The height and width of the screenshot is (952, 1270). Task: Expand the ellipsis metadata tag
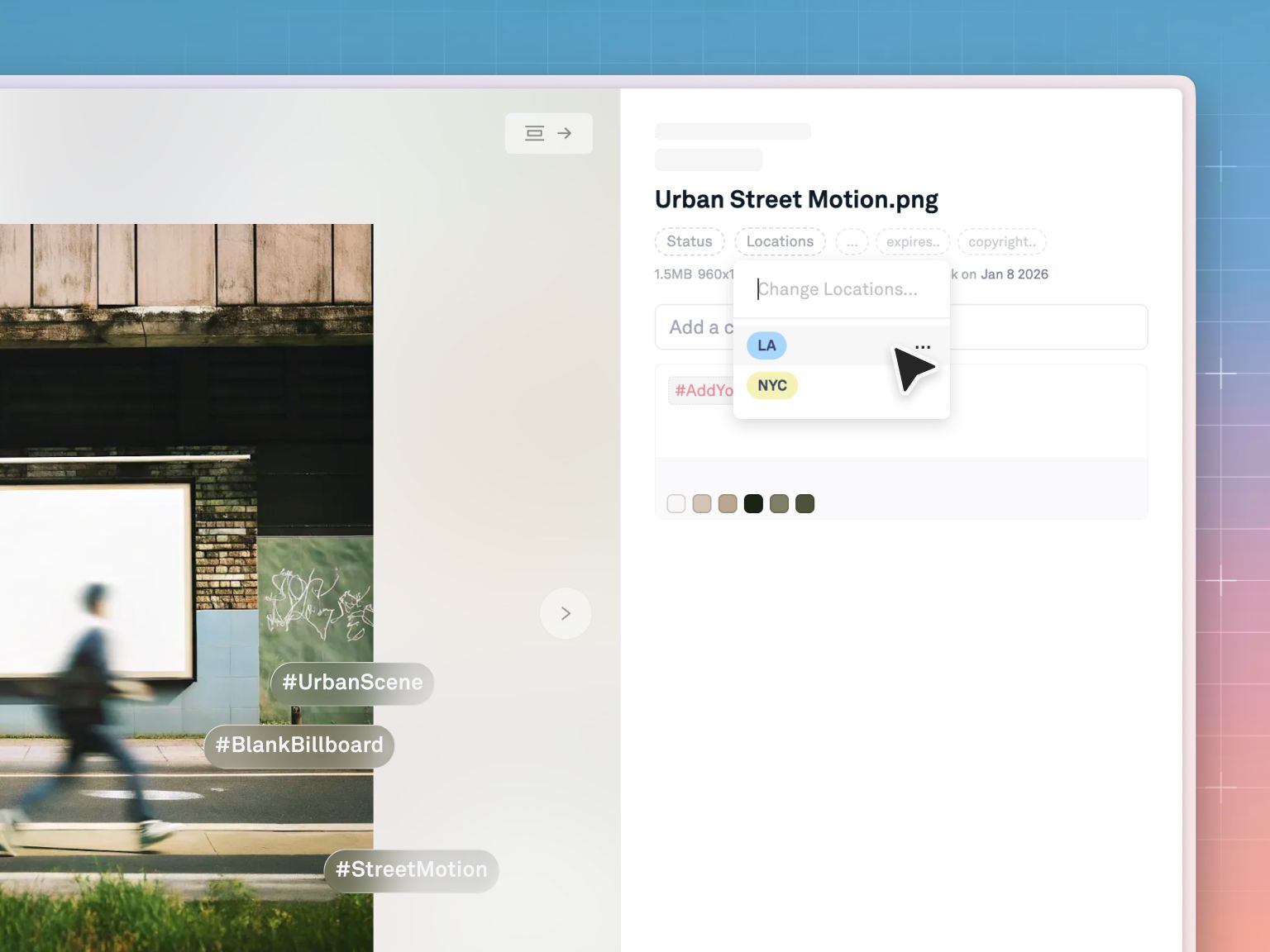pyautogui.click(x=852, y=242)
